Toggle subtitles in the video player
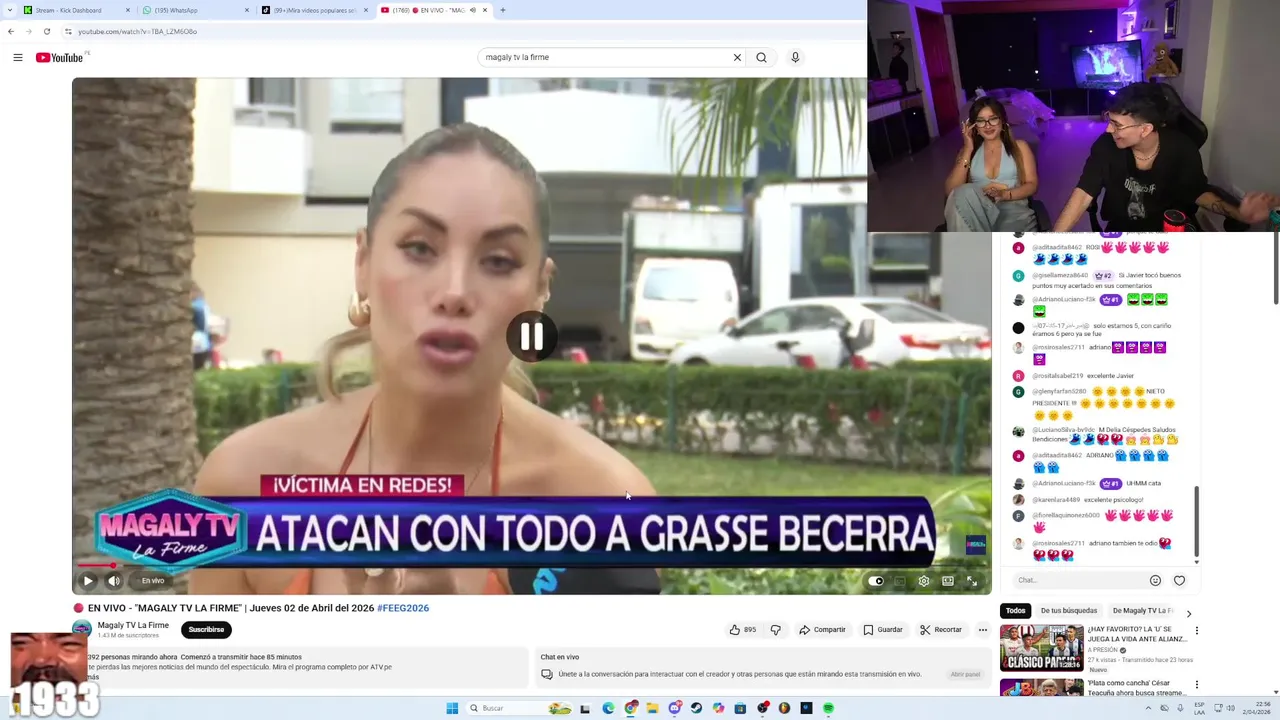This screenshot has width=1280, height=720. (x=900, y=581)
